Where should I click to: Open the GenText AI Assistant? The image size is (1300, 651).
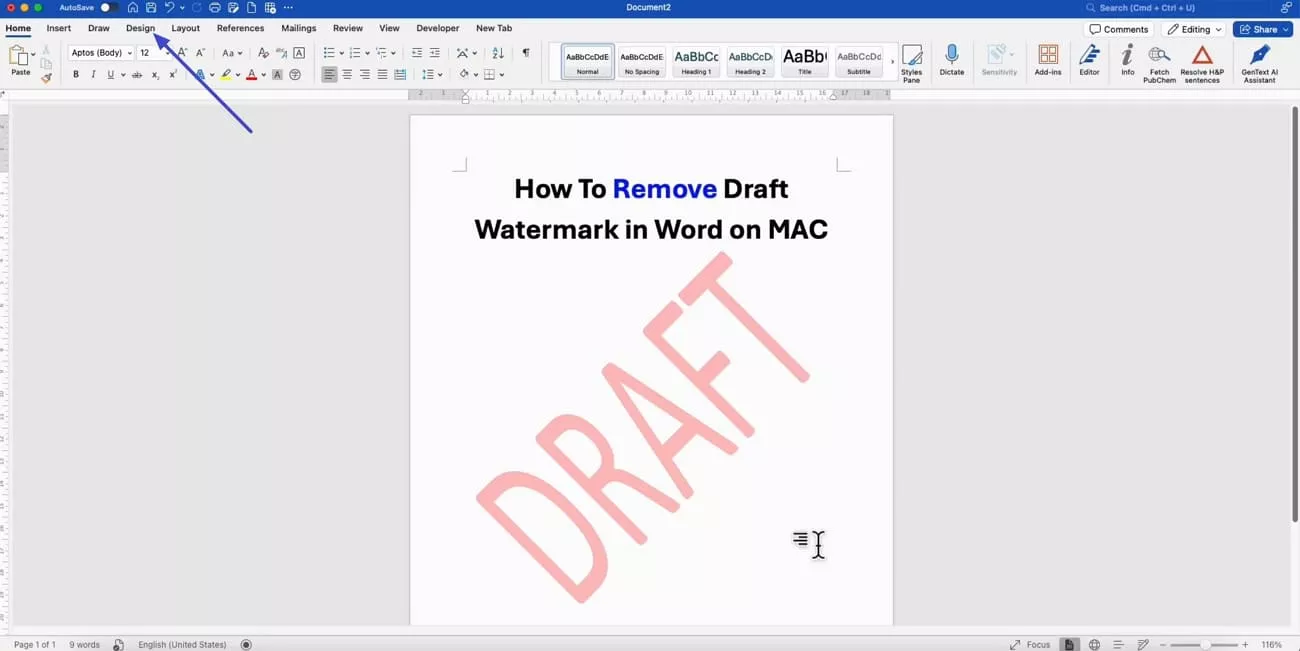(x=1259, y=62)
